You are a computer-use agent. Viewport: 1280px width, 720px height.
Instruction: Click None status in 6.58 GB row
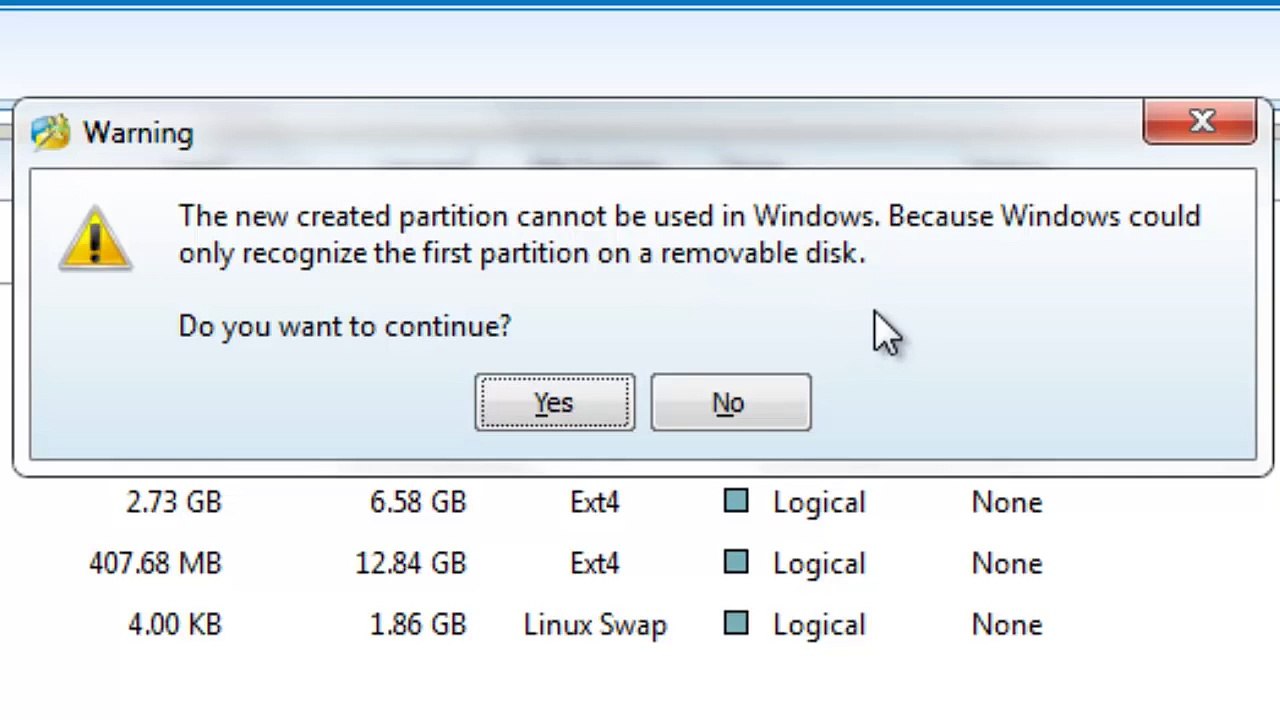1007,502
